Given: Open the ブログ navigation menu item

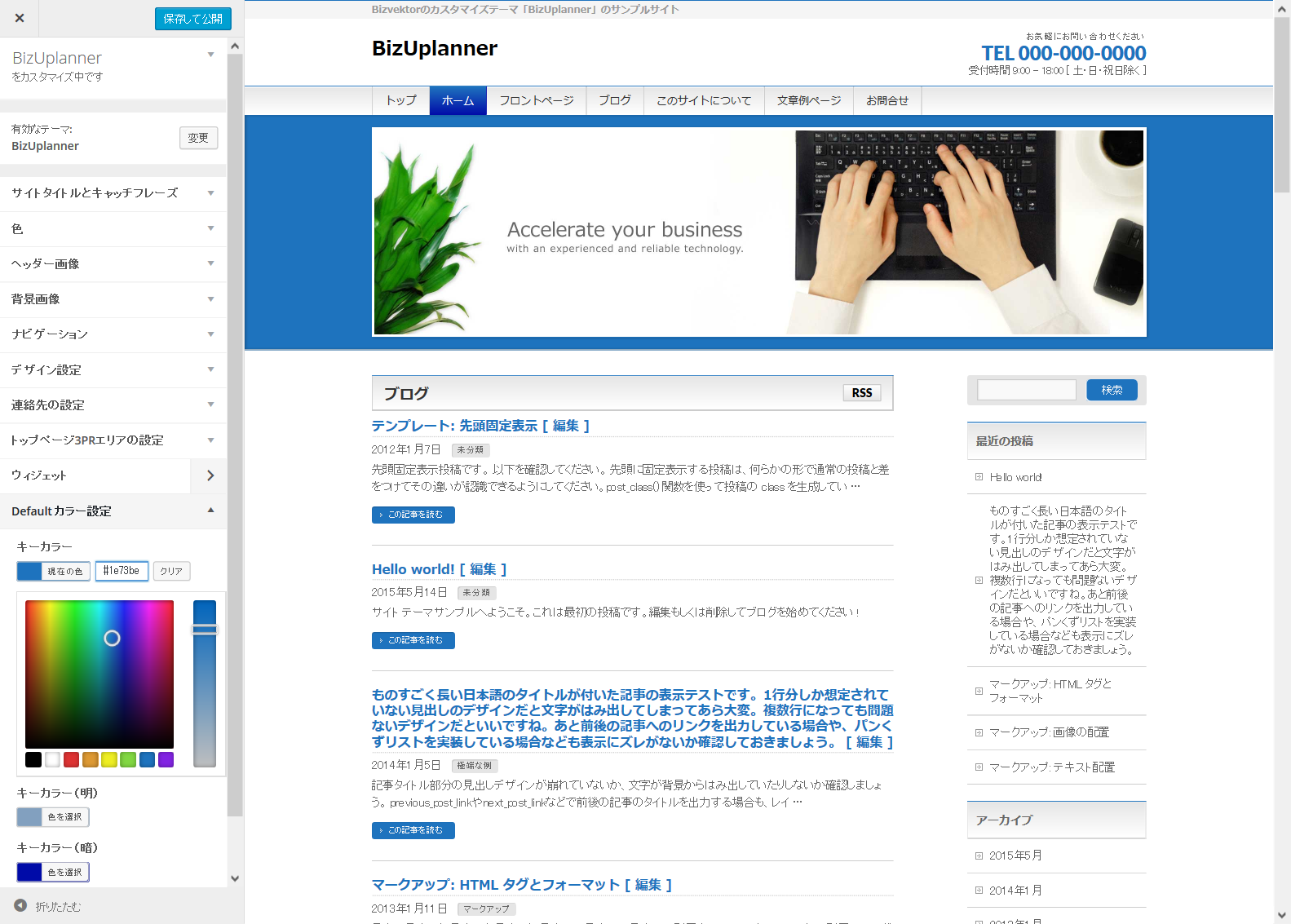Looking at the screenshot, I should pos(614,100).
